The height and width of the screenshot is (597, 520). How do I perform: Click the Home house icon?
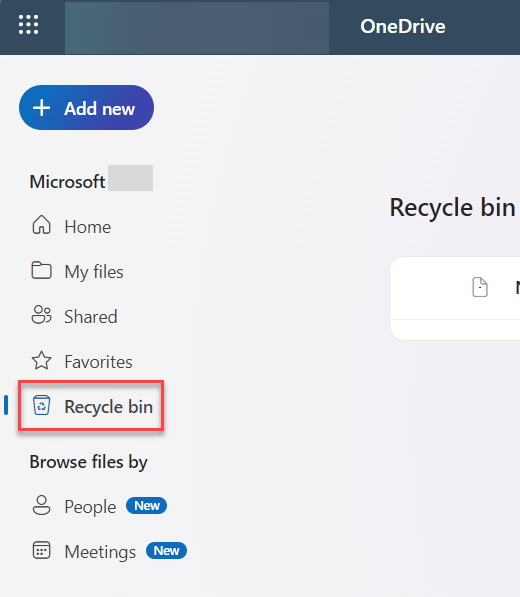tap(41, 225)
